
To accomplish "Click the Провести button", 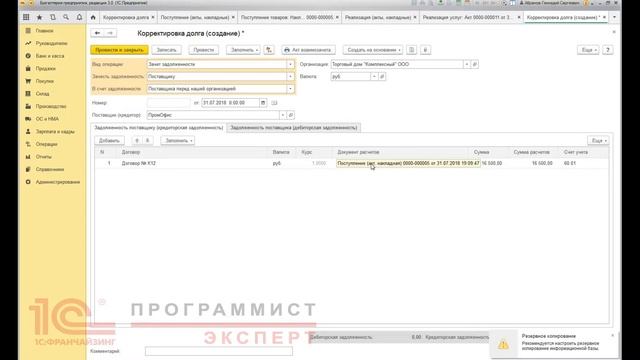I will coord(204,50).
